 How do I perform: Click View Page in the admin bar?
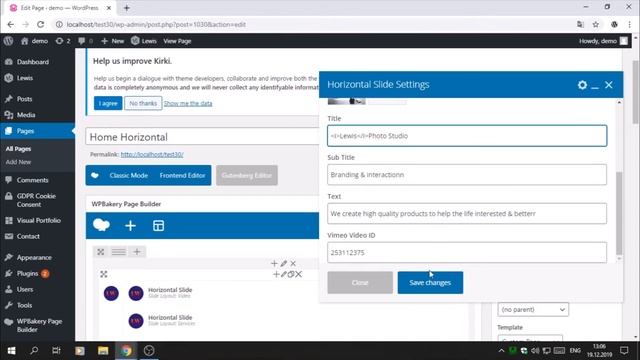(177, 41)
